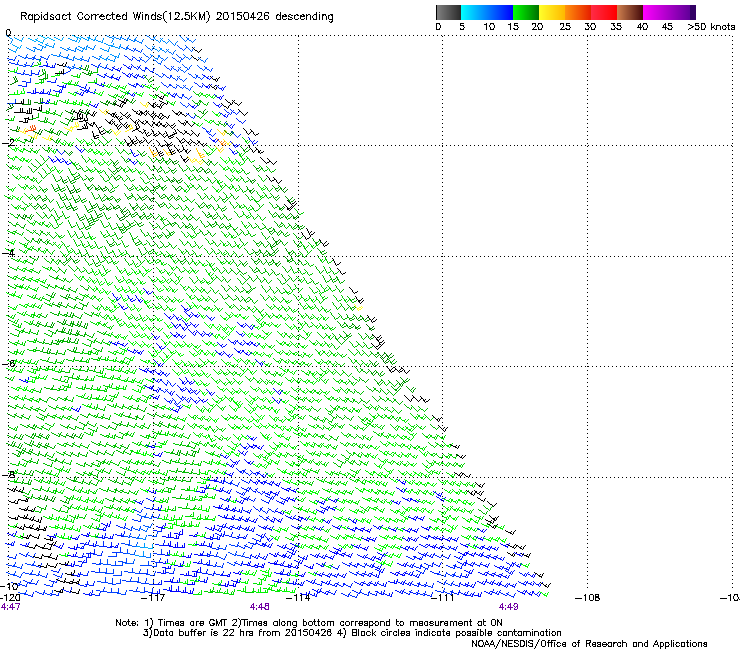Click the brown 35-40 knots legend swatch
The width and height of the screenshot is (740, 650).
(x=630, y=12)
